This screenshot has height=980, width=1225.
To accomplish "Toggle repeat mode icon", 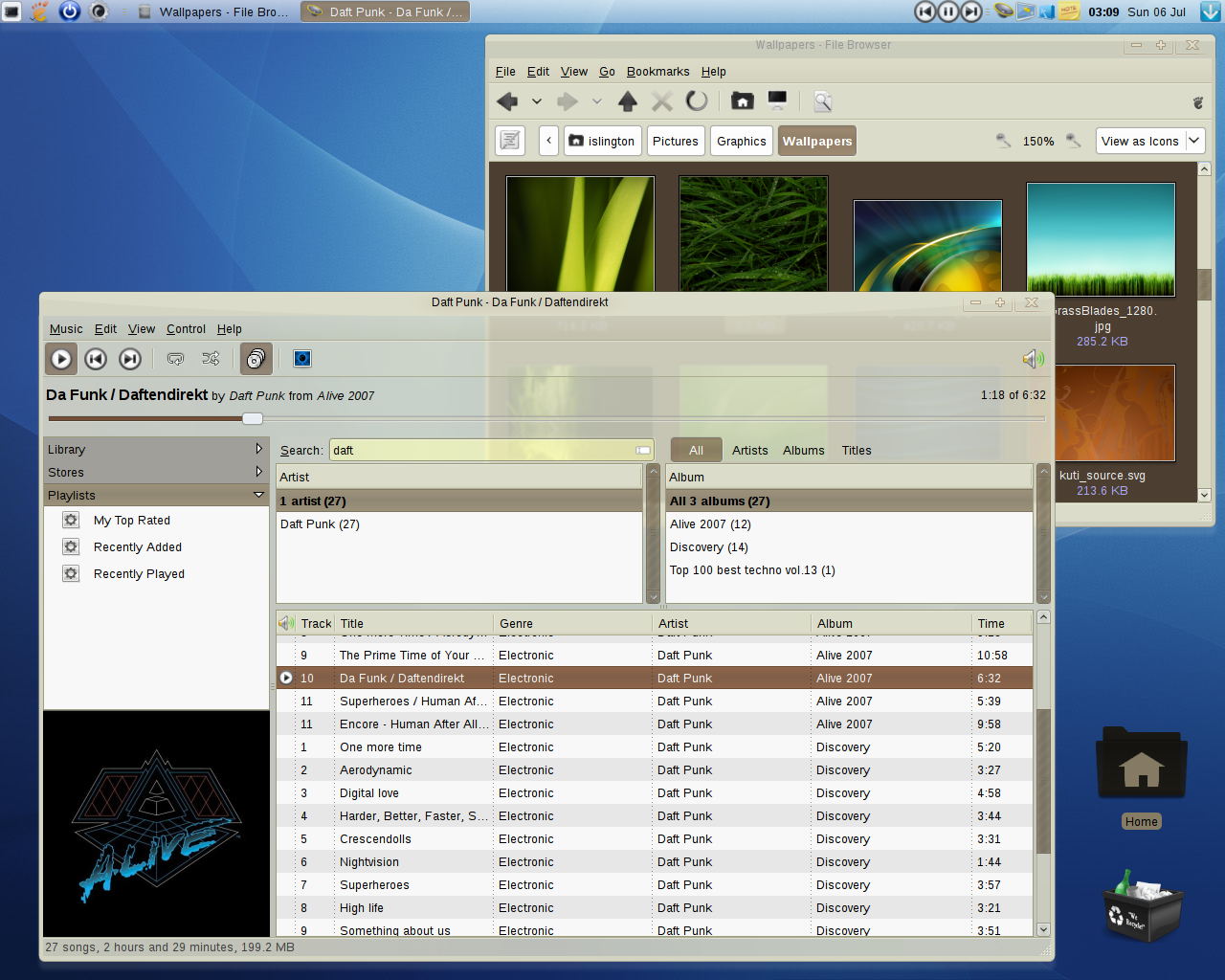I will 176,359.
